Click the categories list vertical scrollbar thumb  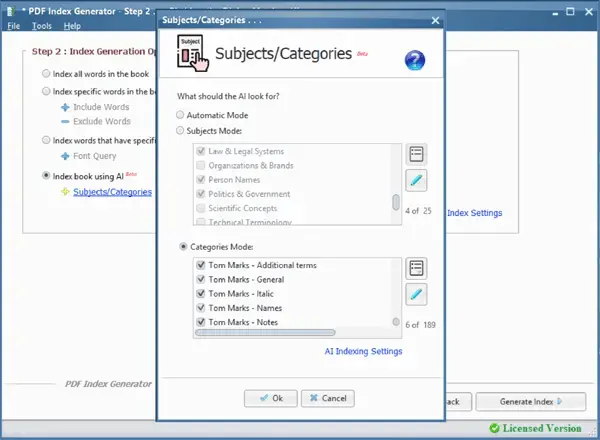tap(396, 322)
